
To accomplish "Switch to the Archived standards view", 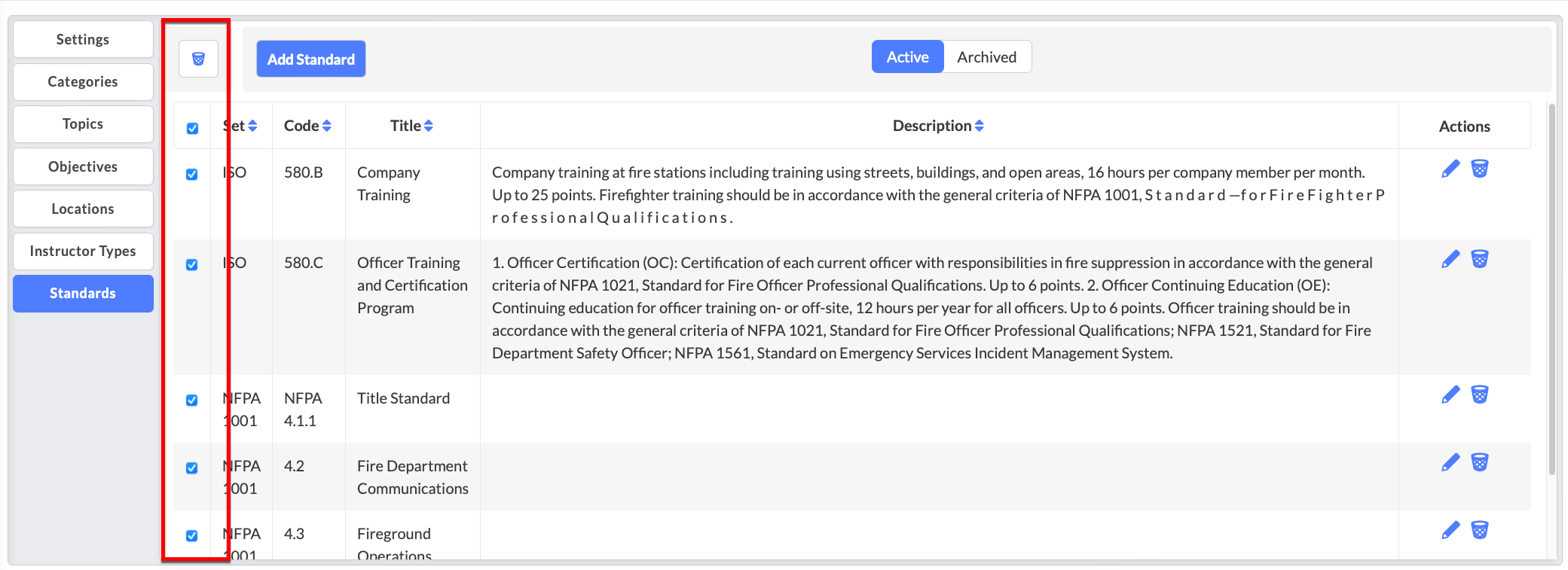I will (987, 56).
